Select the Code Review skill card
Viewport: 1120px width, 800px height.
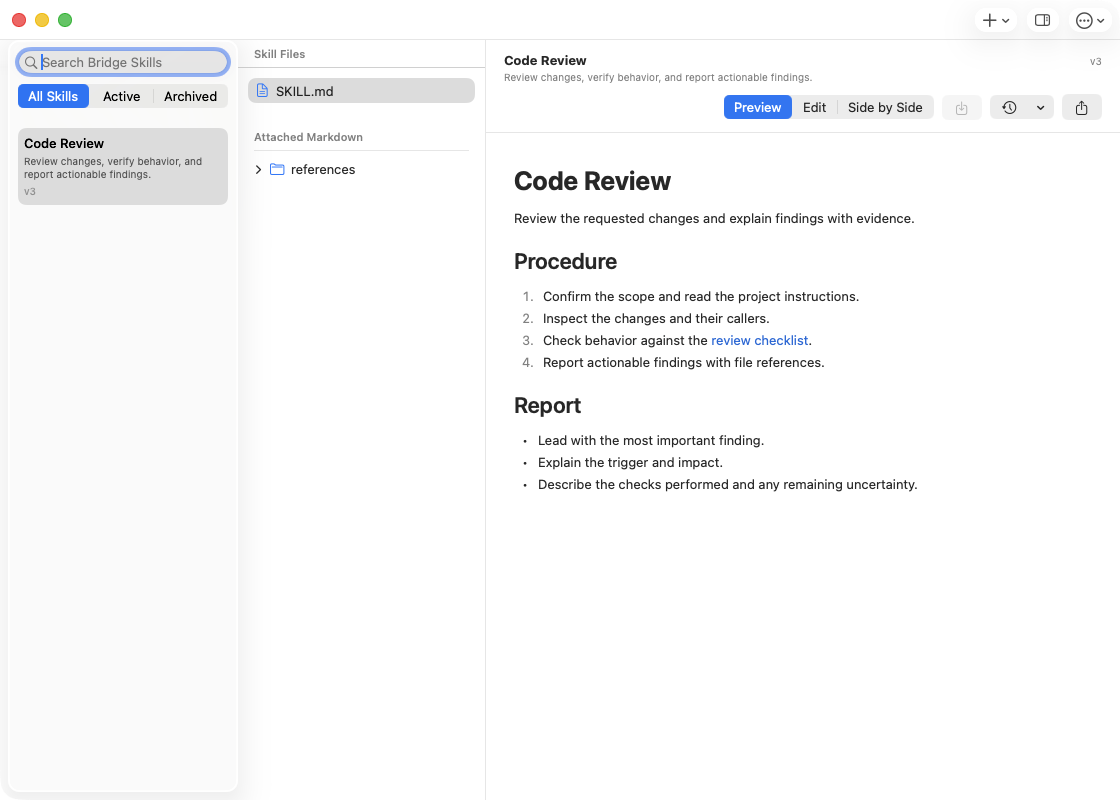click(x=123, y=166)
